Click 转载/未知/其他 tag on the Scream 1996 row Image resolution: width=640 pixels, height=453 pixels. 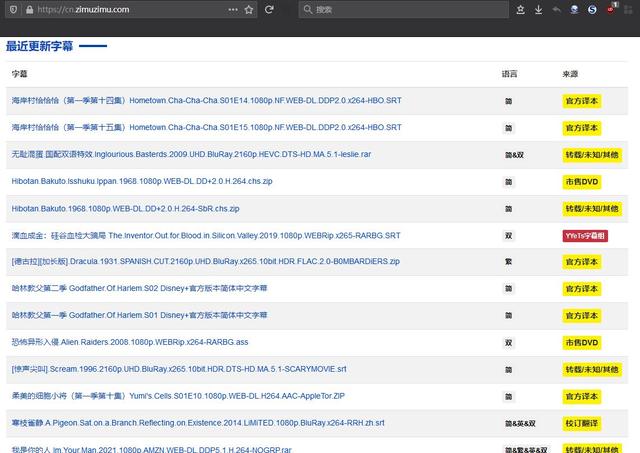coord(592,369)
